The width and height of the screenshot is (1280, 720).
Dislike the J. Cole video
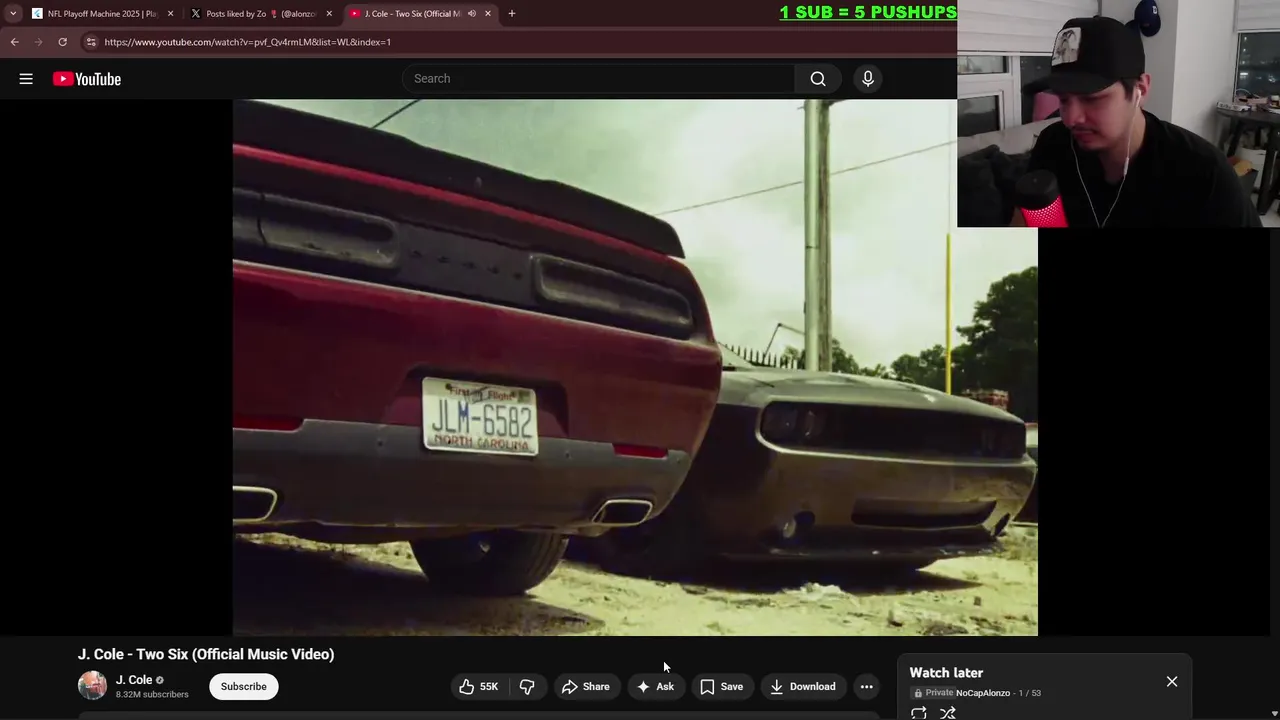527,687
